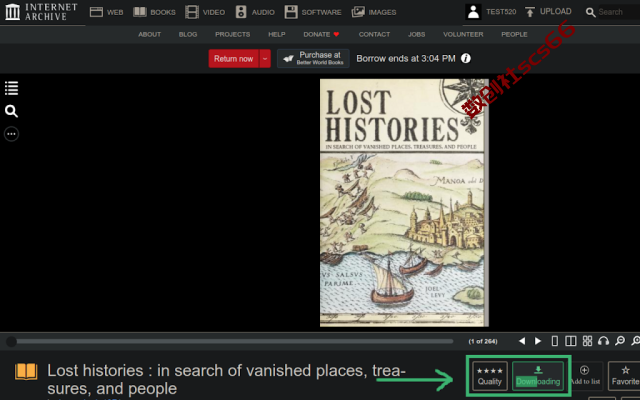Screen dimensions: 640x400
Task: Open the table of contents icon
Action: coord(11,88)
